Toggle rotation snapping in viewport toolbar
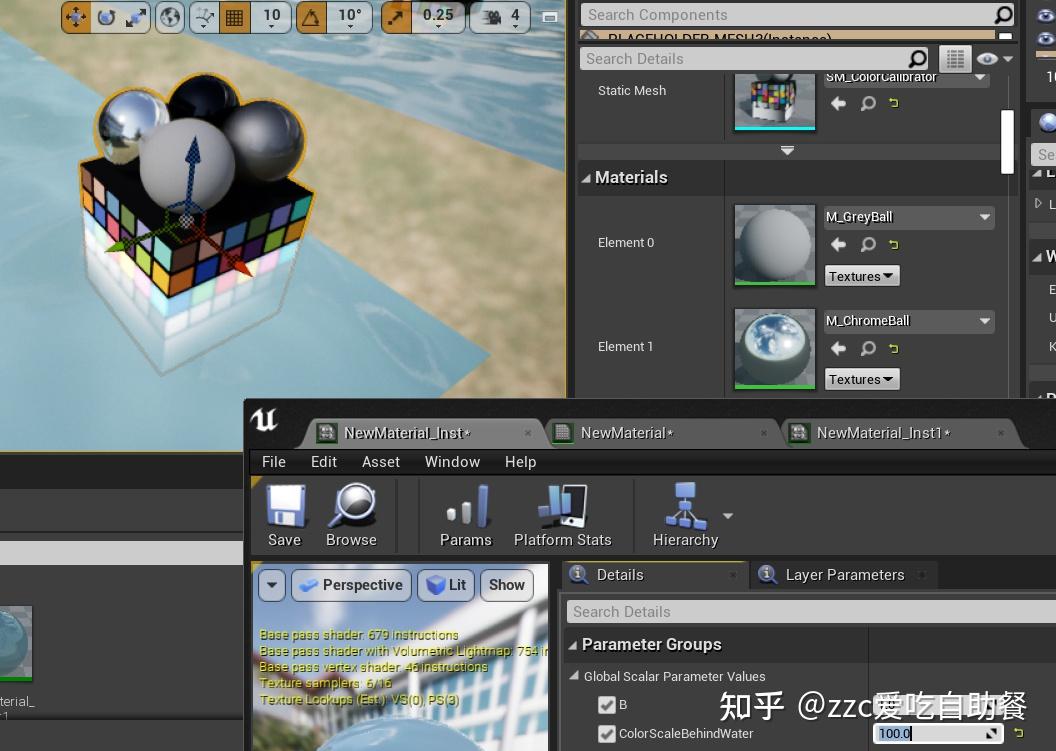Screen dimensions: 1056x751 (311, 17)
